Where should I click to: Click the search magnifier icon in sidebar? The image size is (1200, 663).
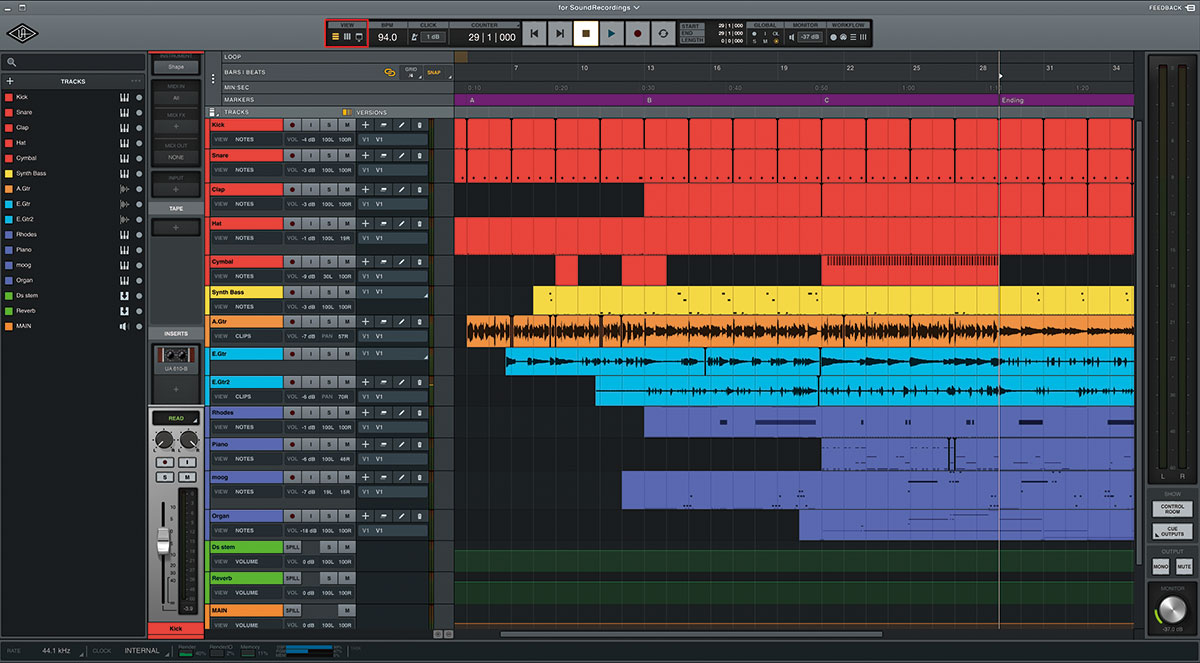(x=10, y=63)
